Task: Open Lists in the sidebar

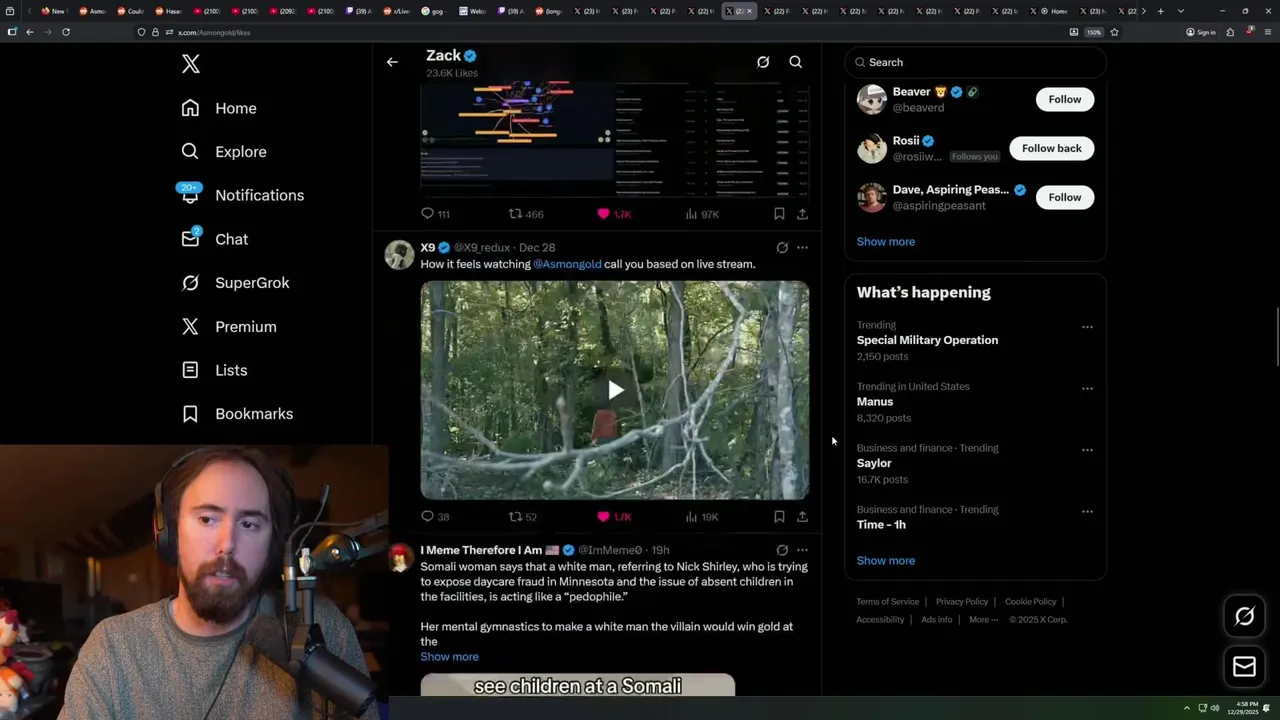Action: pyautogui.click(x=214, y=370)
